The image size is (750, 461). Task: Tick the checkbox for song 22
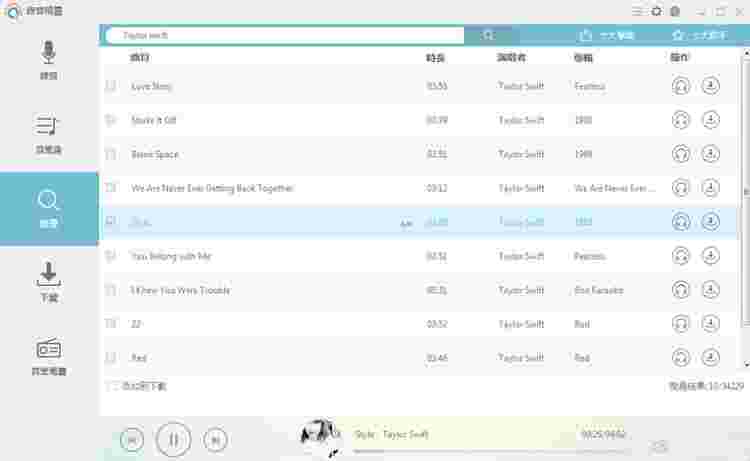click(x=110, y=324)
